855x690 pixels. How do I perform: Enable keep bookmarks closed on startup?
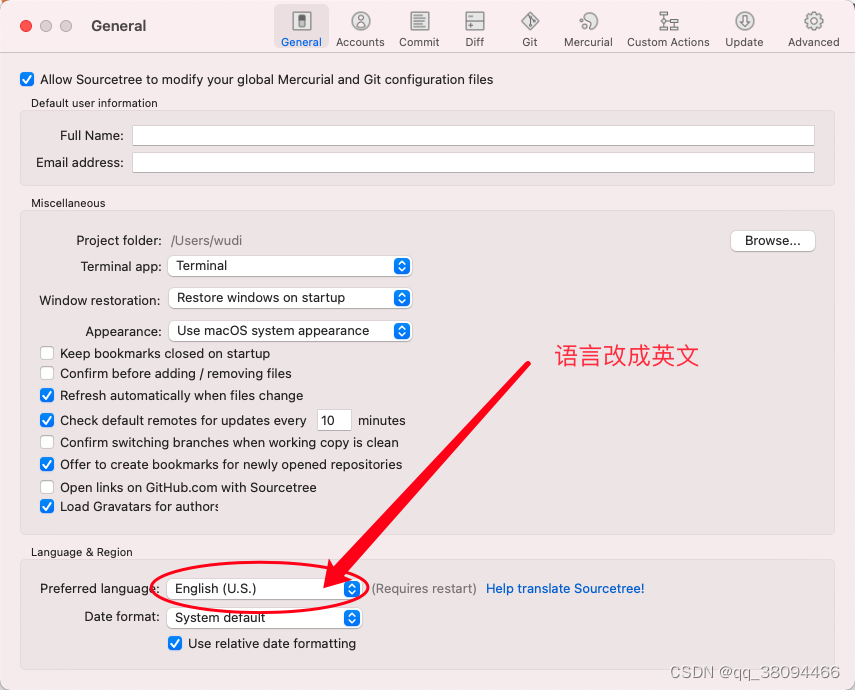tap(46, 353)
